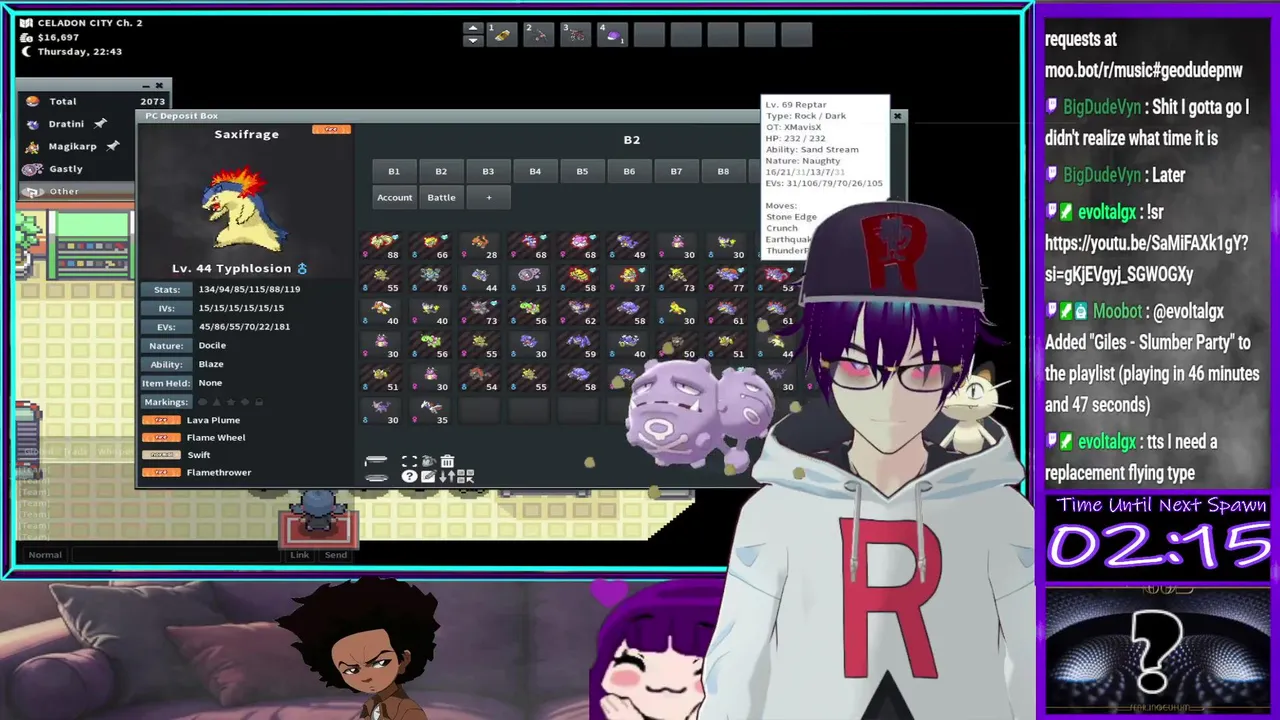This screenshot has width=1280, height=720.
Task: Open the Normal chat channel selector
Action: (45, 554)
